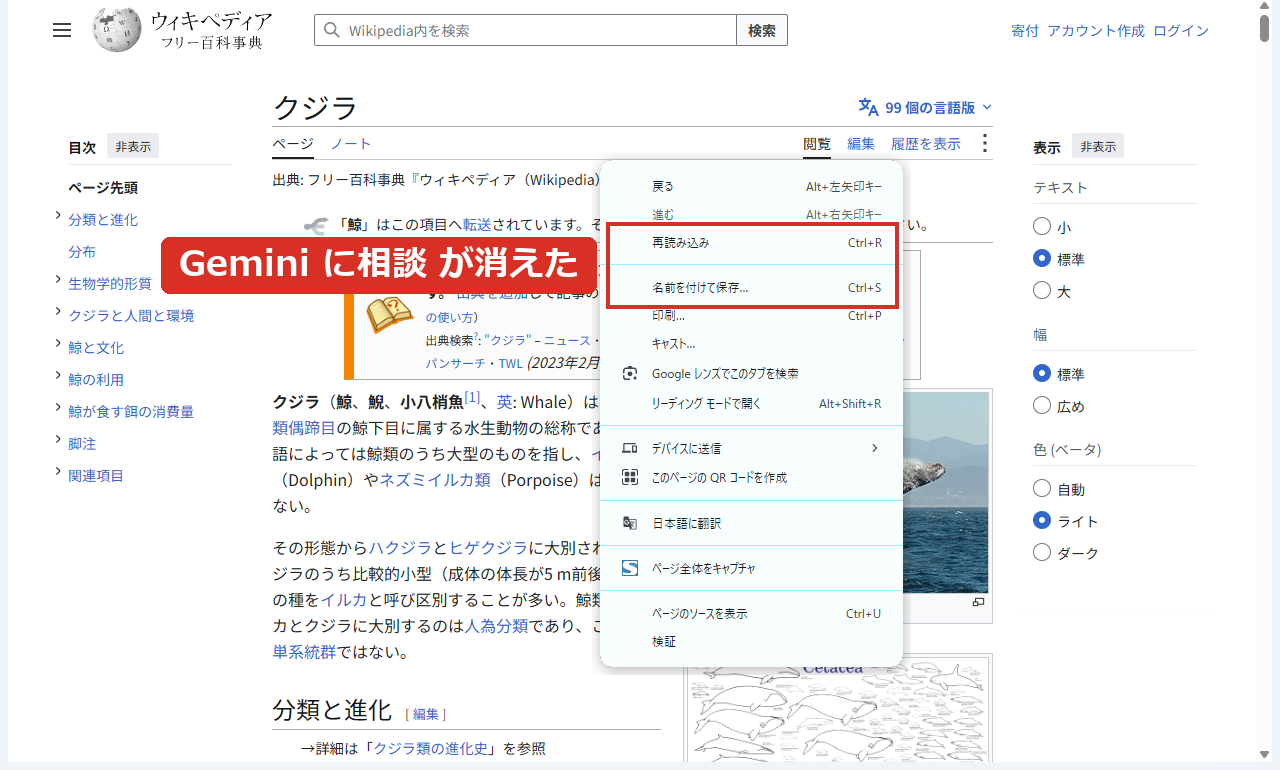This screenshot has height=770, width=1280.
Task: Choose 検証 in the context menu
Action: pyautogui.click(x=751, y=642)
